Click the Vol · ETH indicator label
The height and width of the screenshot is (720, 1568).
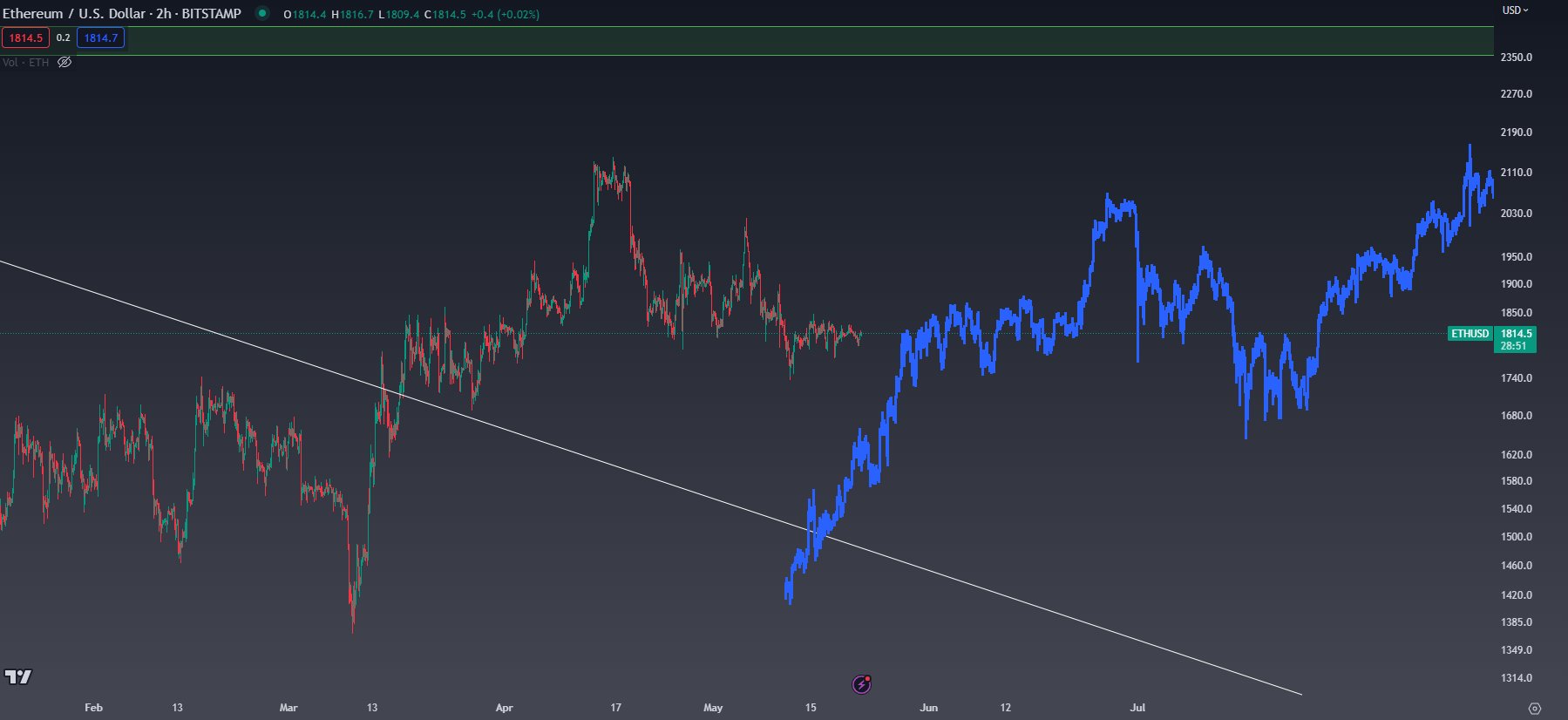pyautogui.click(x=26, y=62)
